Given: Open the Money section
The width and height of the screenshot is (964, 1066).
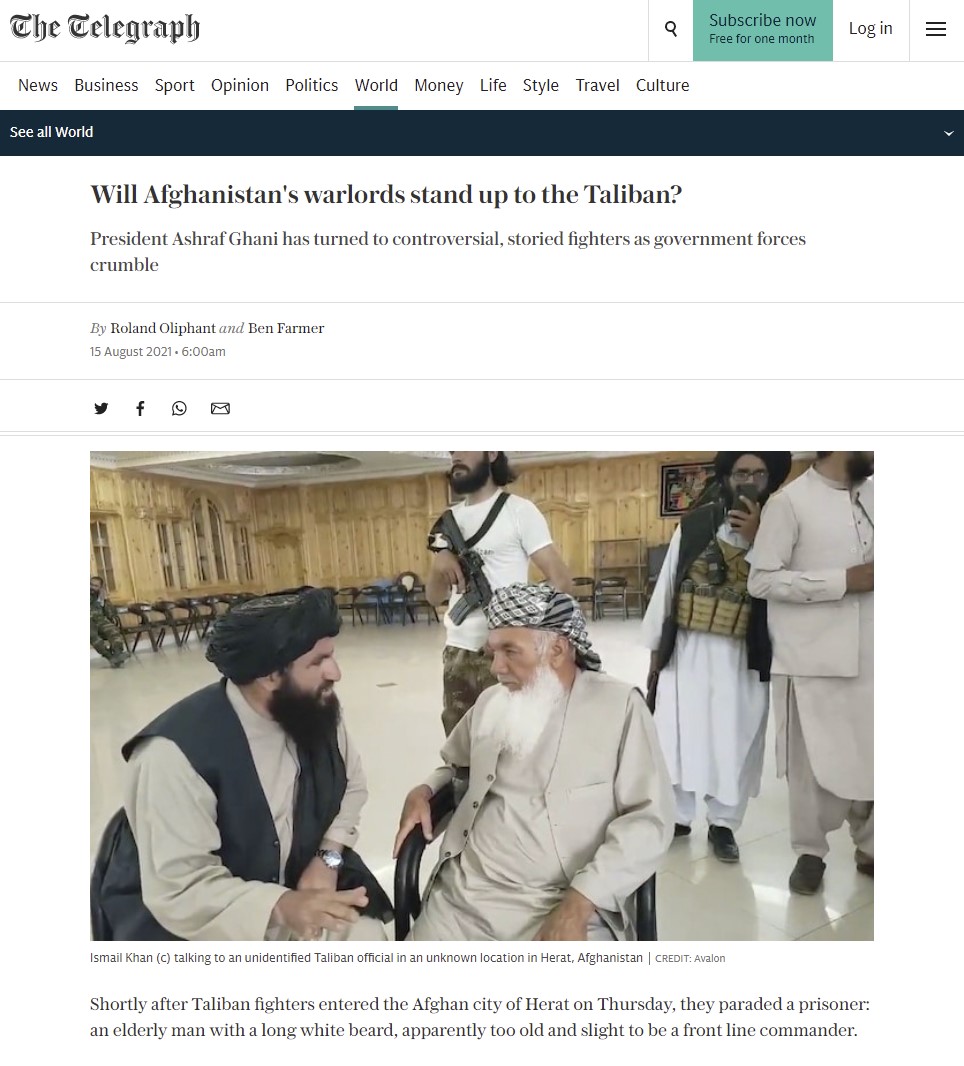Looking at the screenshot, I should [x=438, y=86].
